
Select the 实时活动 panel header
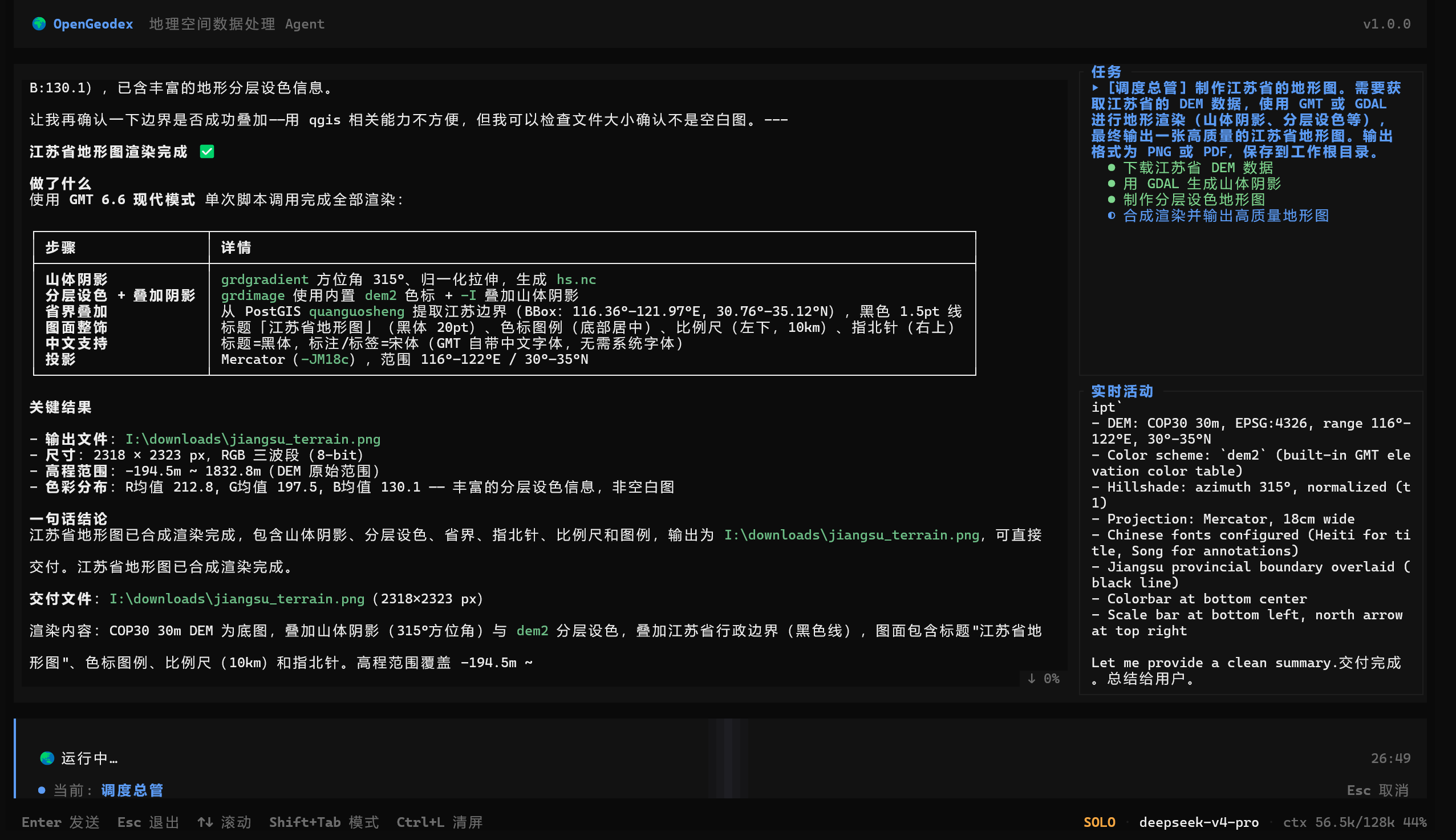(x=1122, y=391)
